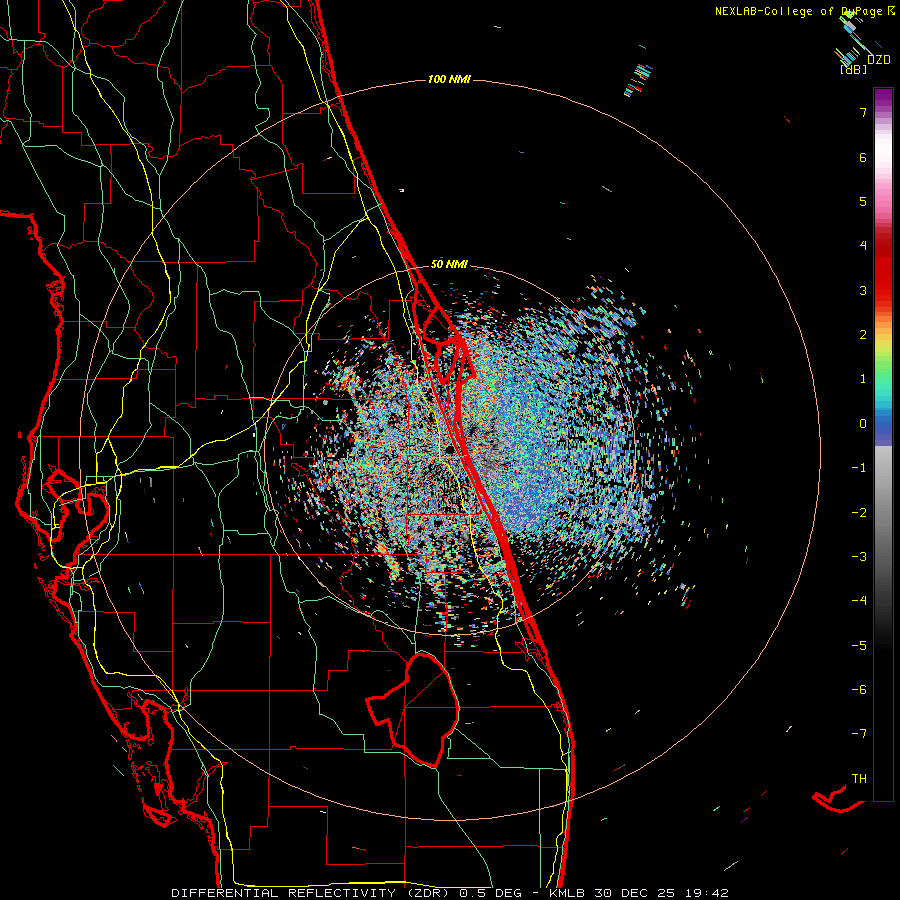Click the "NEXLAB-College of DuPage" credit text
Viewport: 900px width, 900px height.
(x=800, y=11)
